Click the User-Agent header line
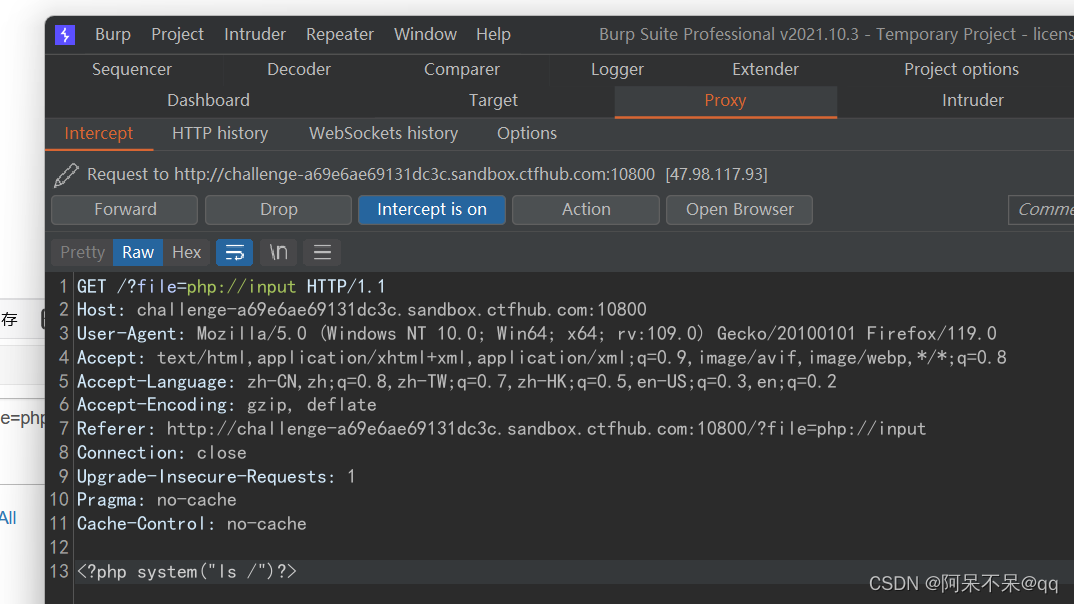The width and height of the screenshot is (1074, 604). click(536, 334)
